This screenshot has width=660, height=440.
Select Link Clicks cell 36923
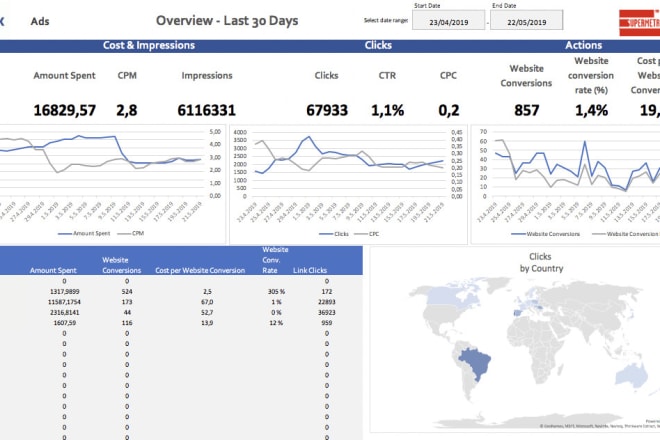pyautogui.click(x=327, y=312)
